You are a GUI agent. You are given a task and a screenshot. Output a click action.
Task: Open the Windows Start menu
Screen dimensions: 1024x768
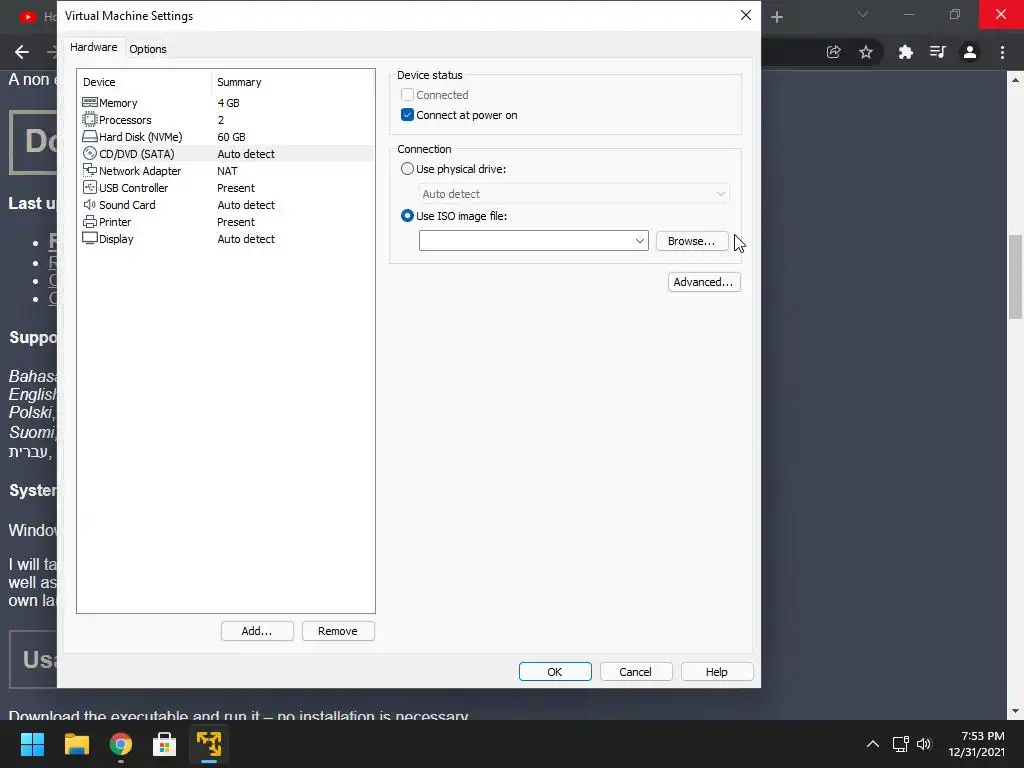click(x=32, y=744)
